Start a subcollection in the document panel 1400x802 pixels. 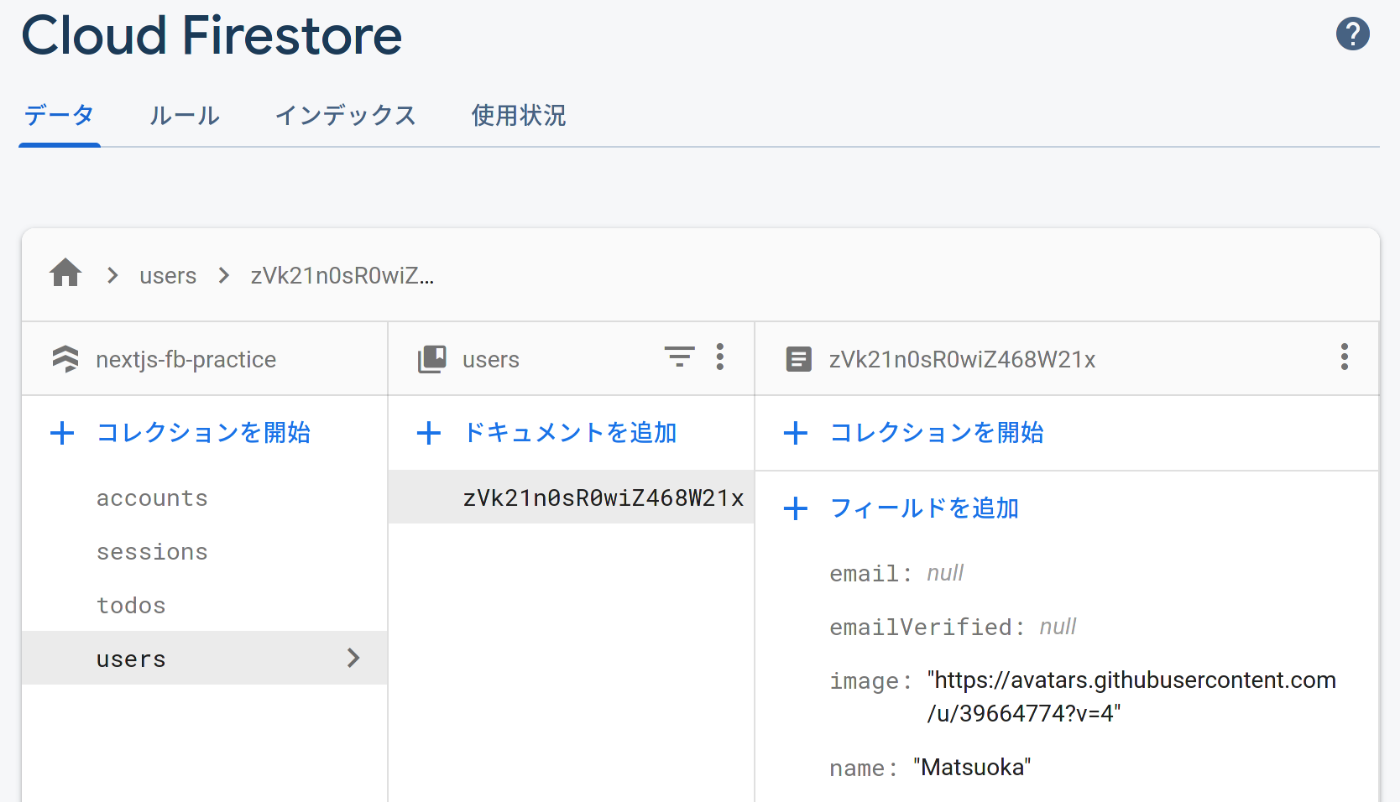pyautogui.click(x=937, y=433)
